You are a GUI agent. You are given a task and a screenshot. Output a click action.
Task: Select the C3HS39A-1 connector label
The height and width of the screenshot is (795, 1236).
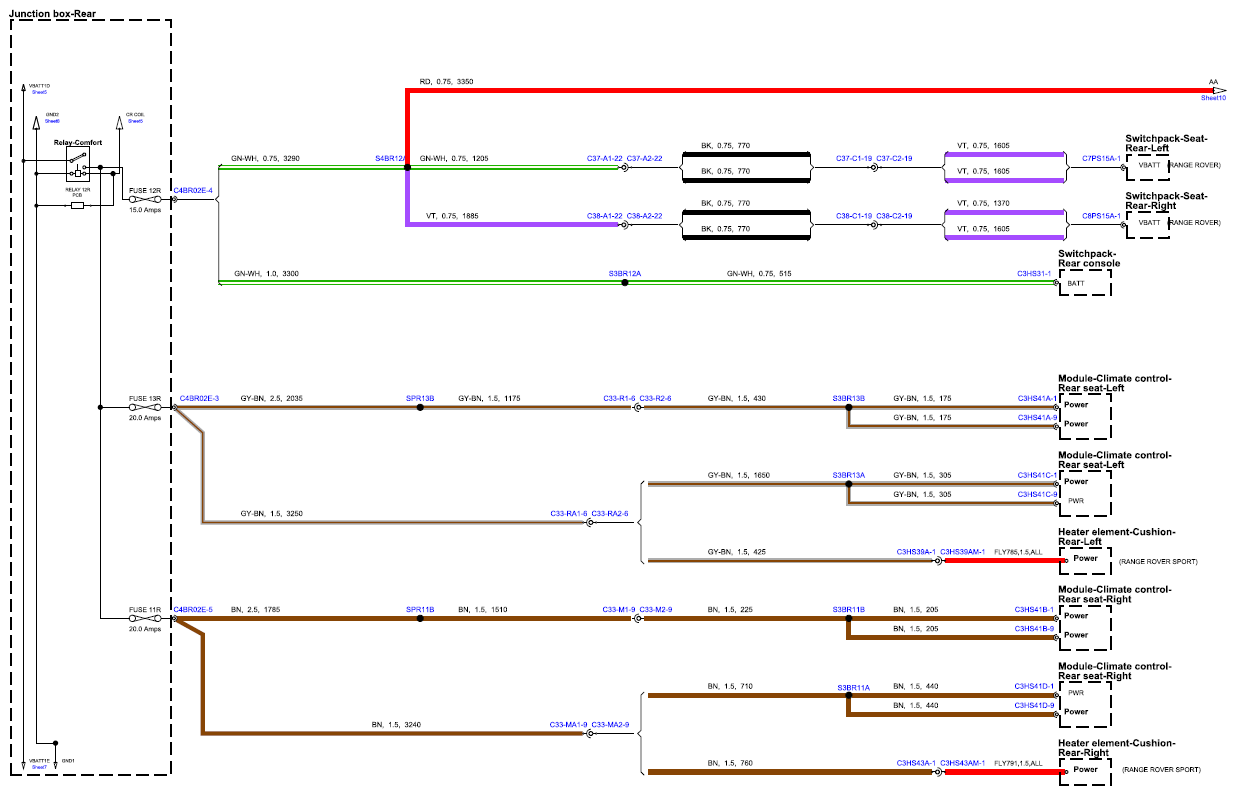[915, 551]
